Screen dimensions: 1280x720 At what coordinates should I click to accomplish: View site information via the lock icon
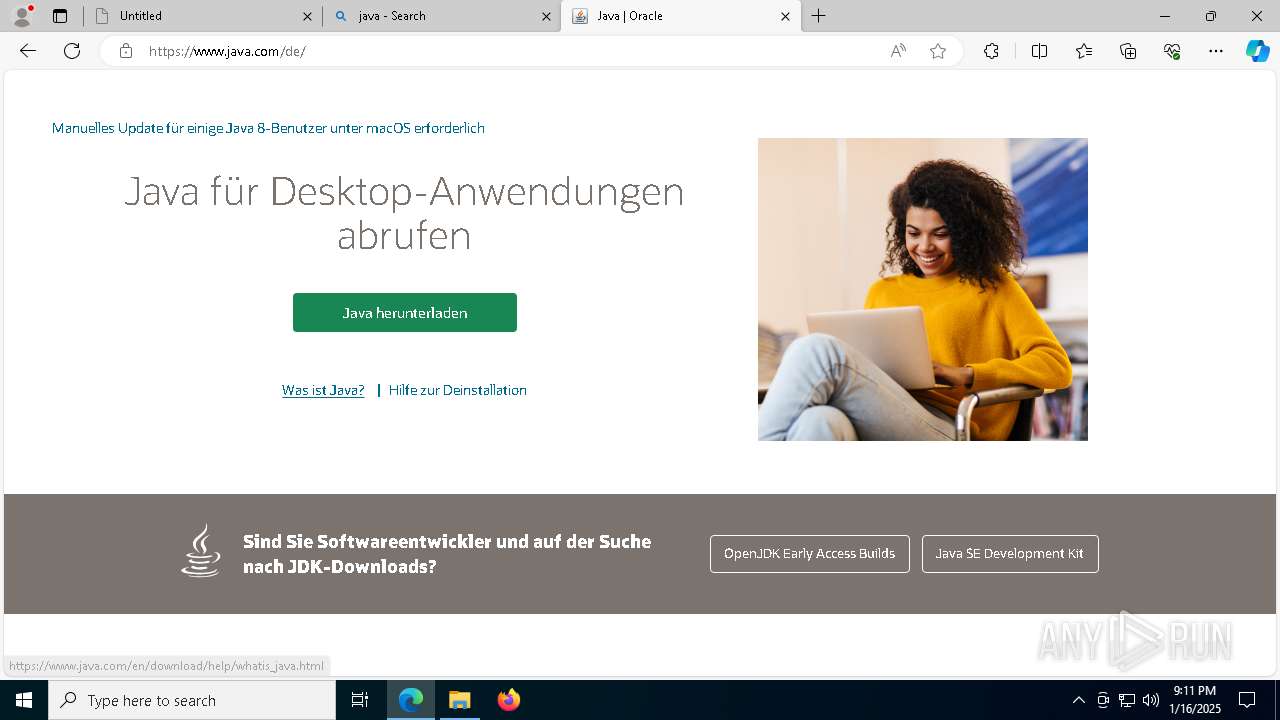(126, 51)
